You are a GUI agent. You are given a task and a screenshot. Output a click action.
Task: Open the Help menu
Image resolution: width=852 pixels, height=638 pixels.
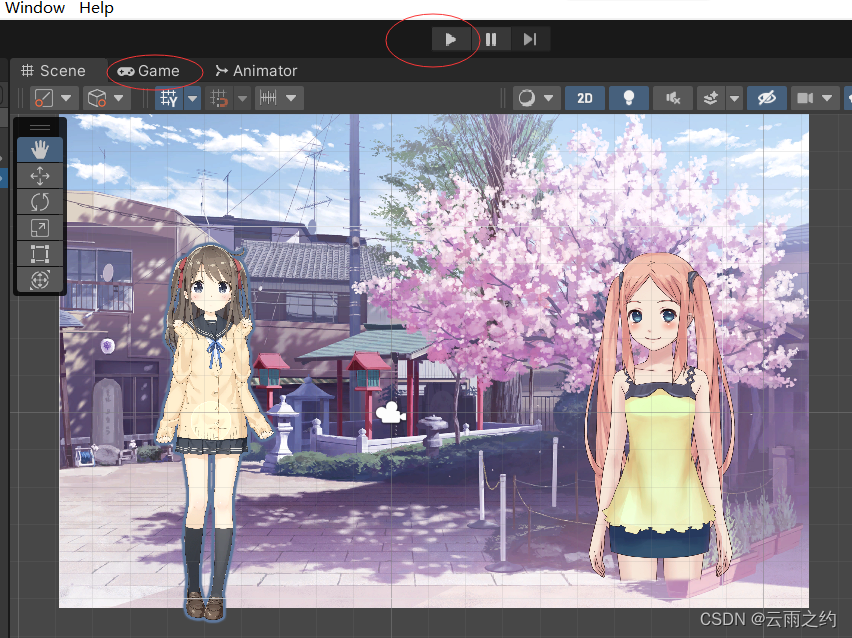tap(96, 8)
